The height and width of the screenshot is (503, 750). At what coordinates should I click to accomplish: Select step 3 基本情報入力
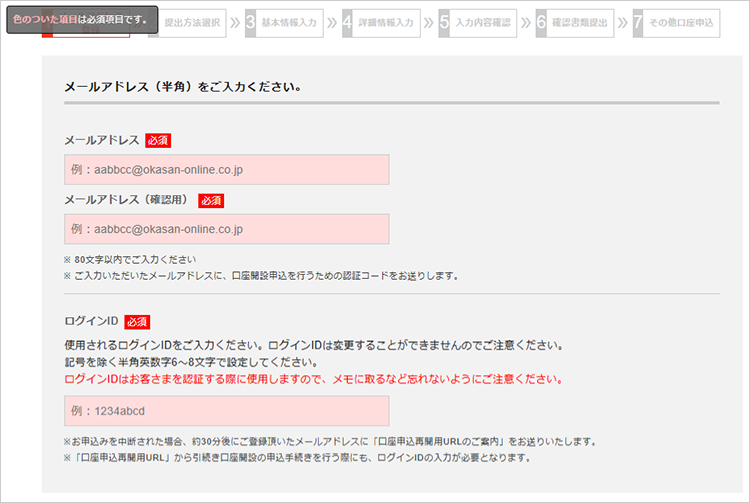point(284,23)
